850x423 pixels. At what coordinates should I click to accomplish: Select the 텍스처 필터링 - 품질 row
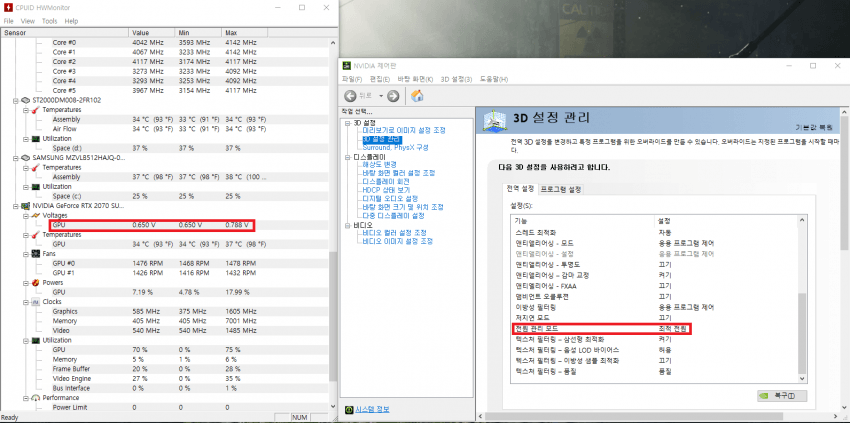point(655,371)
